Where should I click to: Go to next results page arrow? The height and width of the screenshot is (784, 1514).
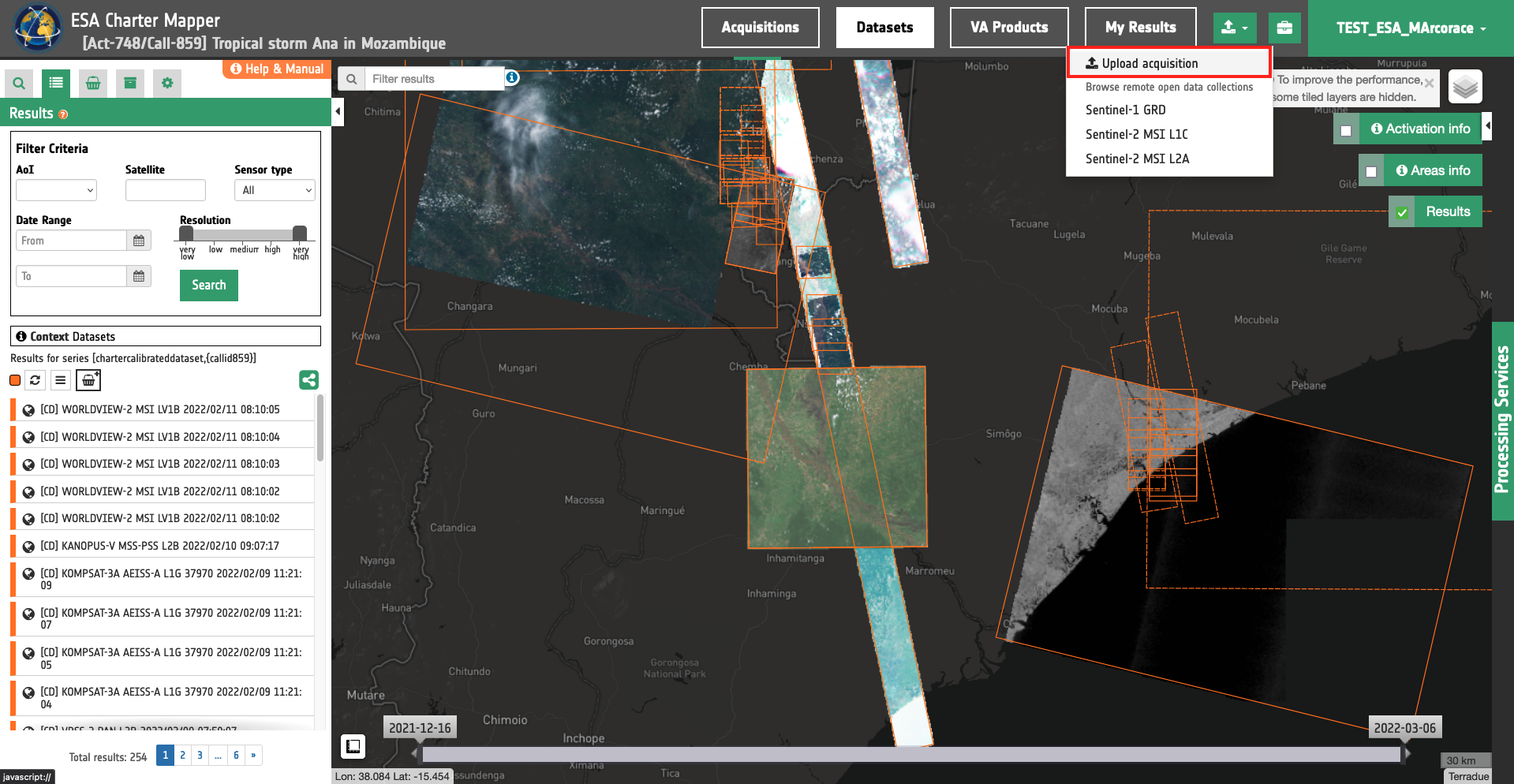click(x=253, y=756)
